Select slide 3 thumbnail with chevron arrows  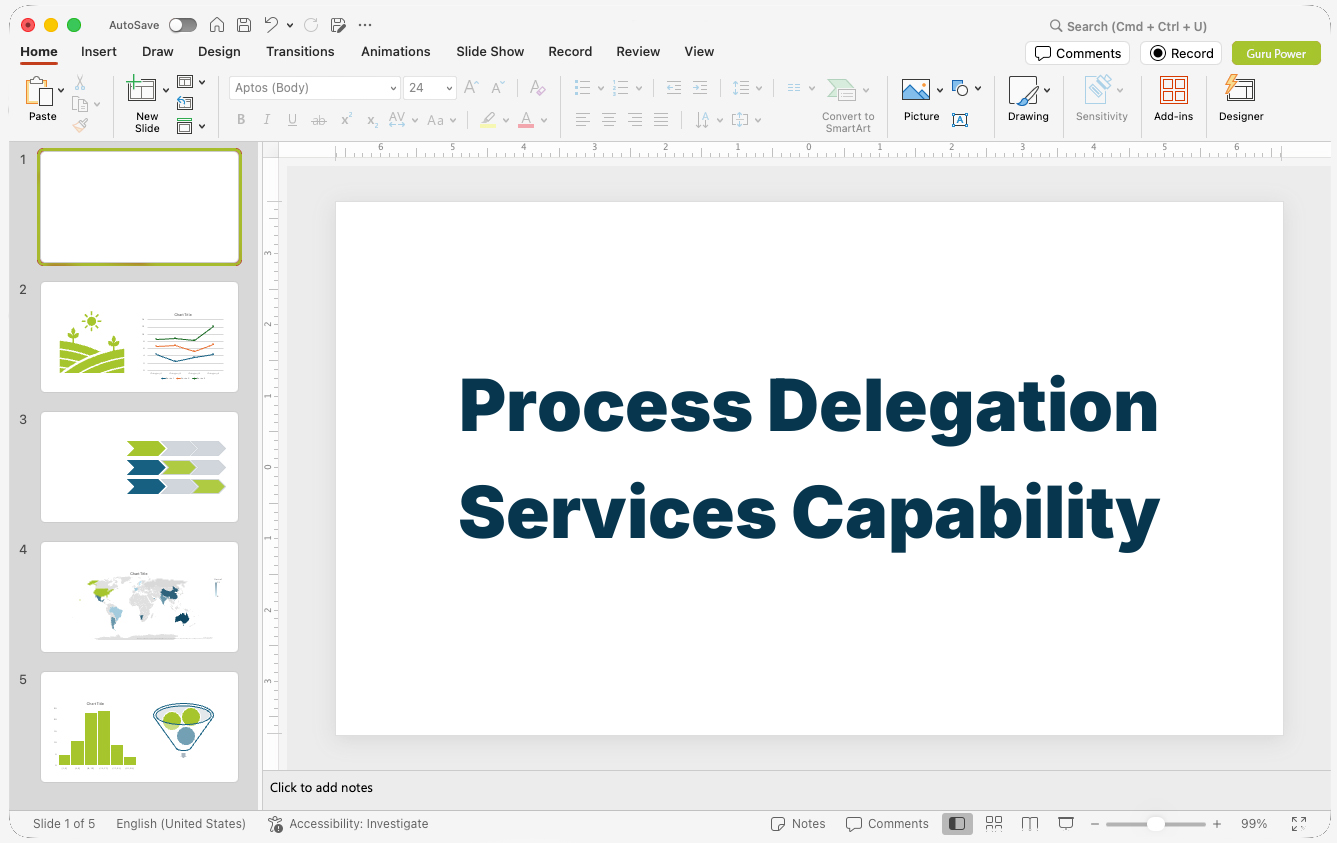click(139, 467)
